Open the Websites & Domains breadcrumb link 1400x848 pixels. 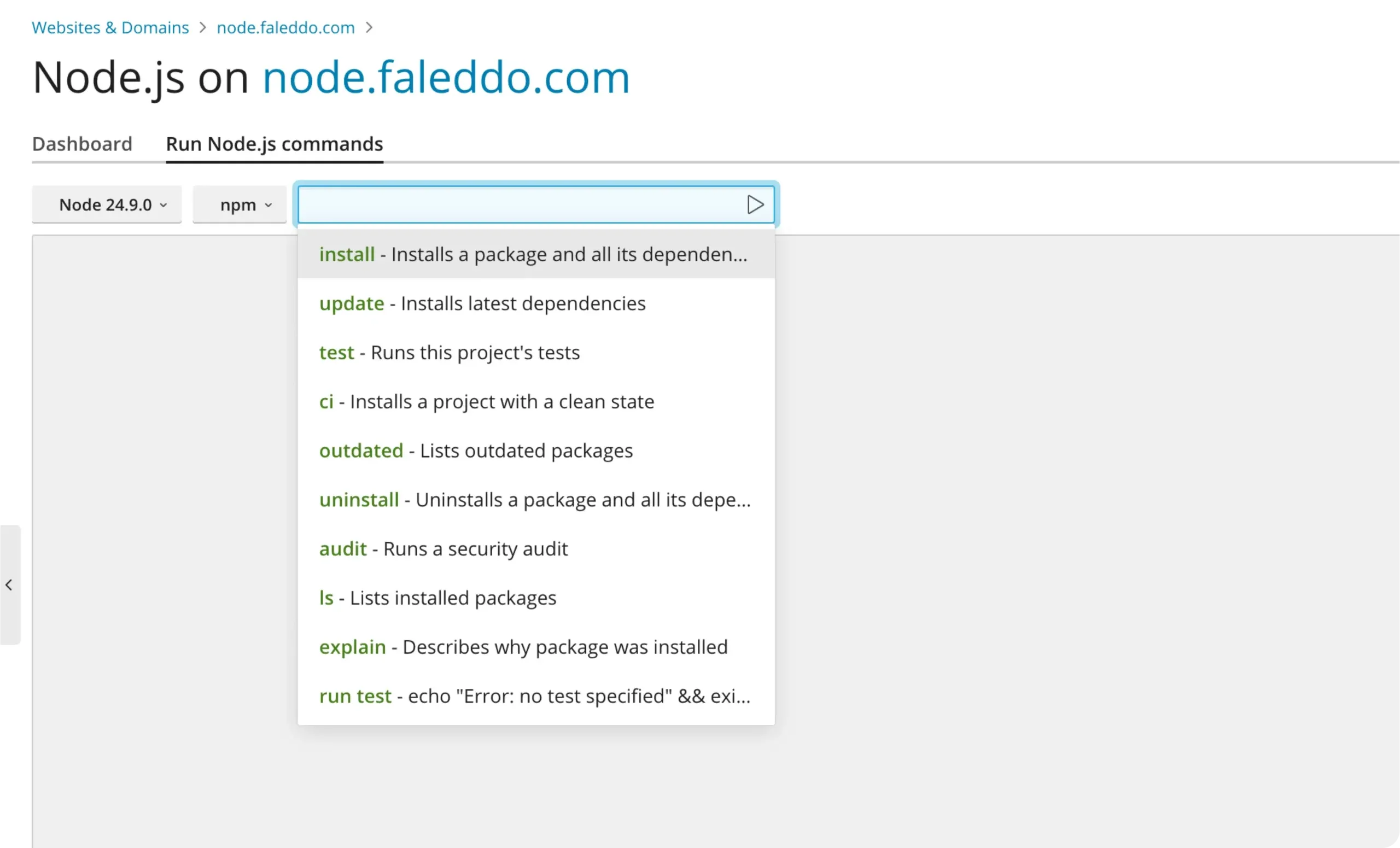tap(110, 27)
